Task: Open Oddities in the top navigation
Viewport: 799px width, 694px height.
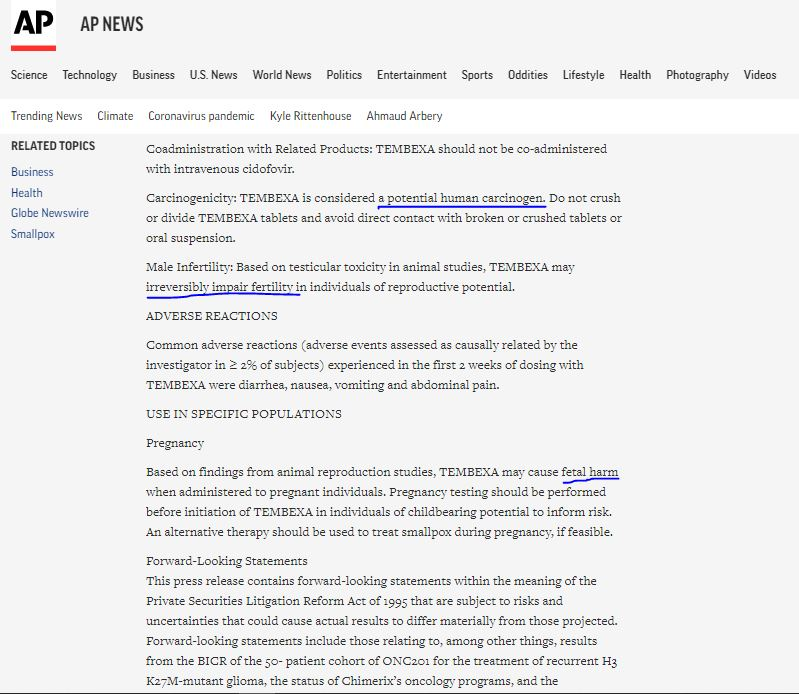Action: [527, 75]
